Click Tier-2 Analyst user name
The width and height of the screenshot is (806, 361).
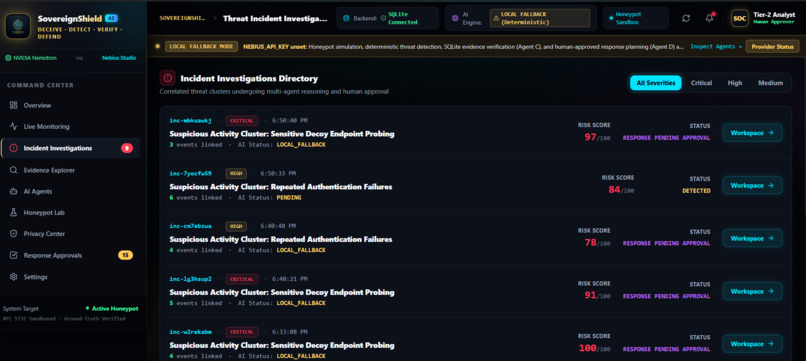point(774,14)
